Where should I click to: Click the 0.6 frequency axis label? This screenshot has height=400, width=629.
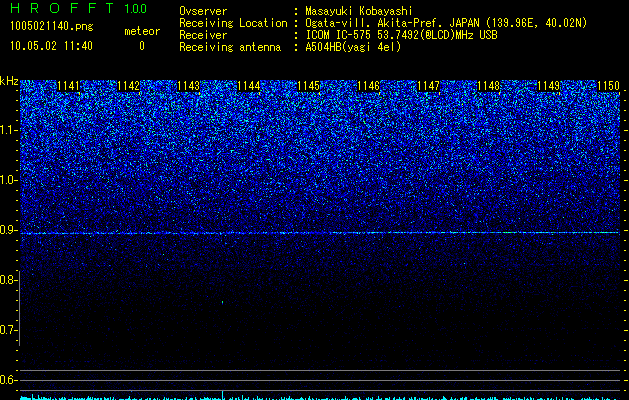8,380
